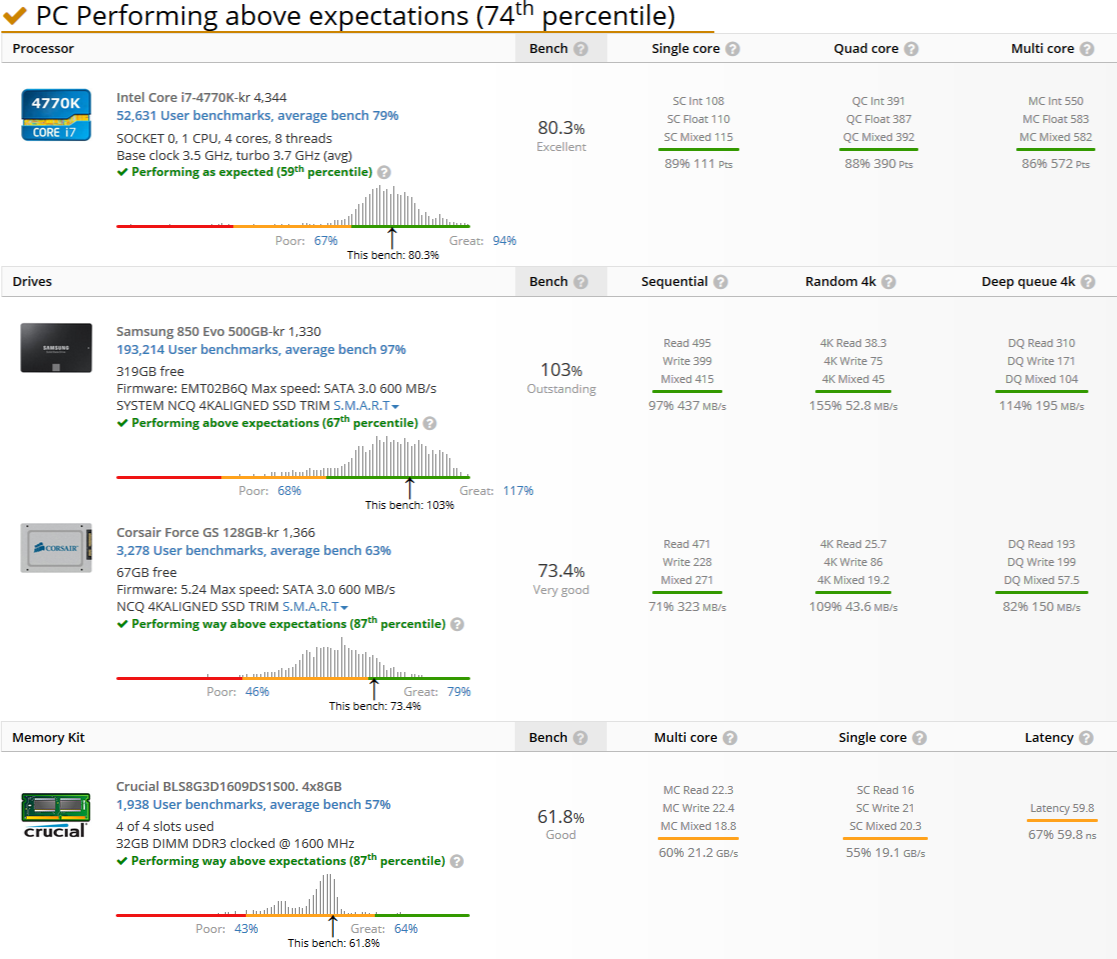Click the Corsair 73.4% bench score
The width and height of the screenshot is (1117, 959).
tap(561, 571)
